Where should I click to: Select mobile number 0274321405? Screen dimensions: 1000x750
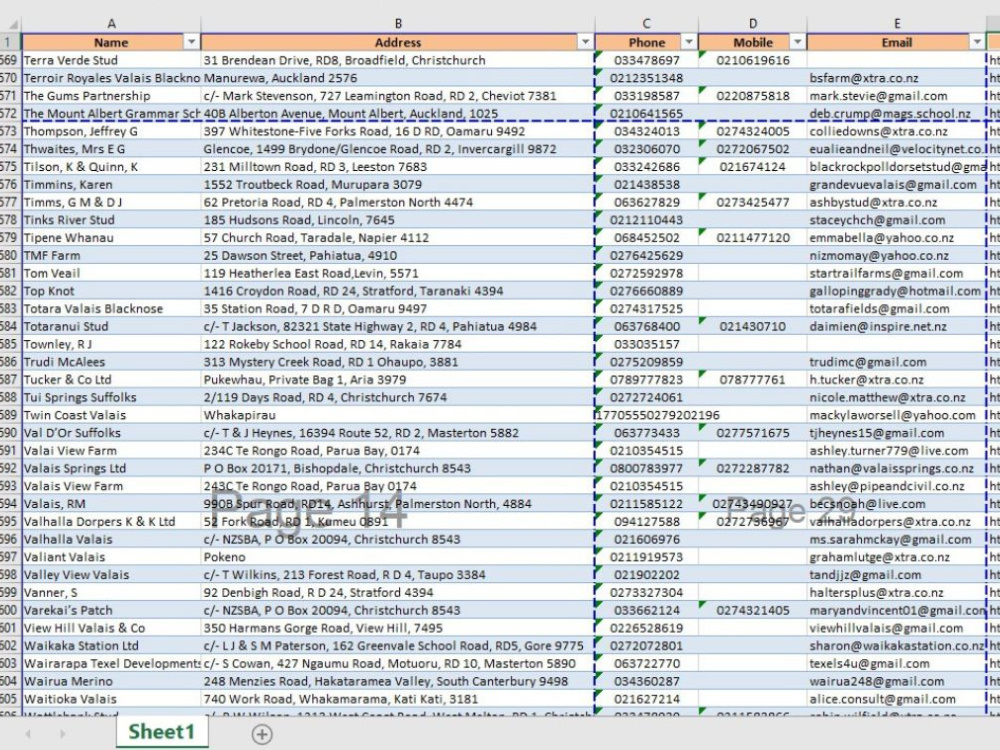tap(753, 610)
